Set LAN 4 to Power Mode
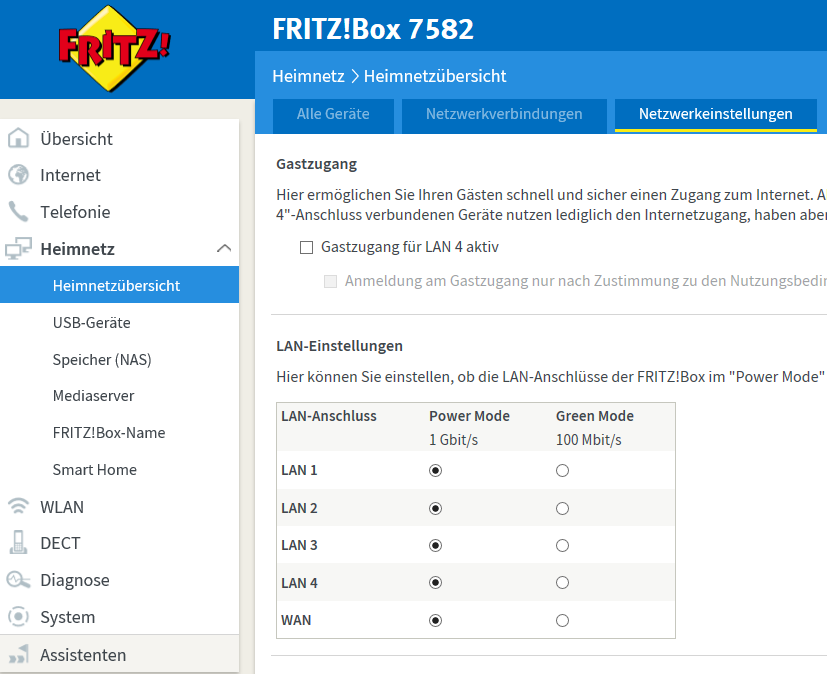 pos(435,582)
